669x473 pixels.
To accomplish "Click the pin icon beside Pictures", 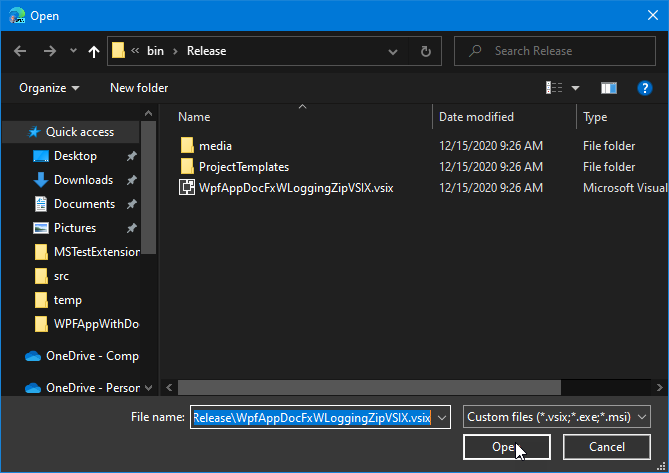I will 132,228.
